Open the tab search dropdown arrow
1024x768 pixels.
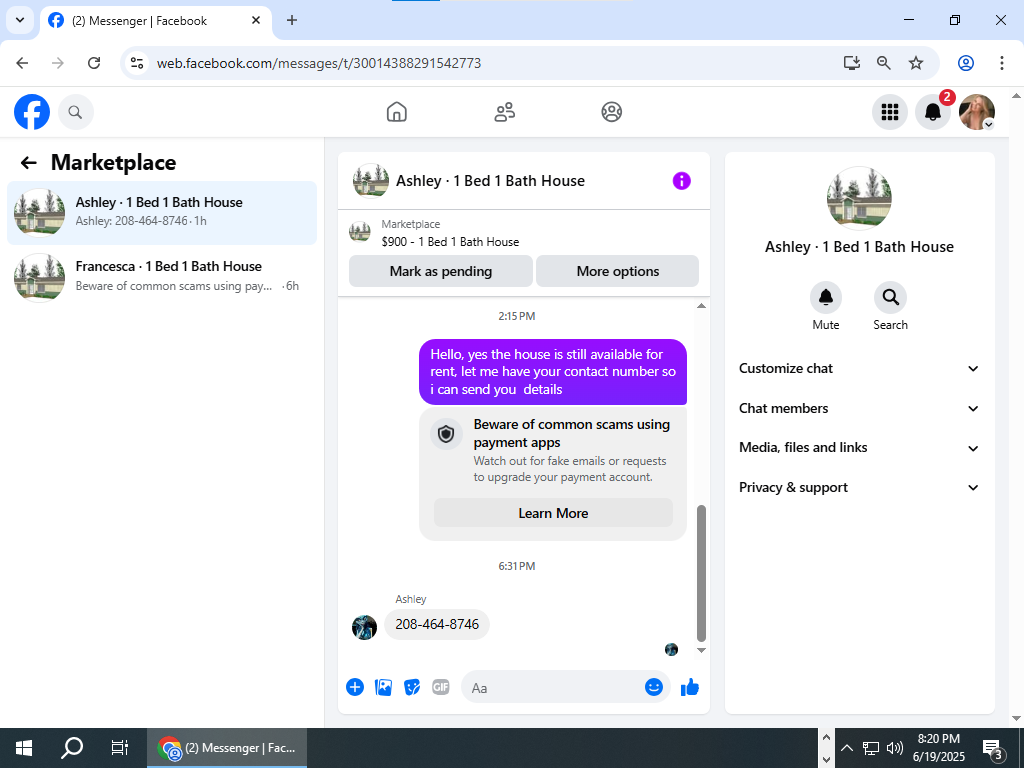pyautogui.click(x=20, y=20)
